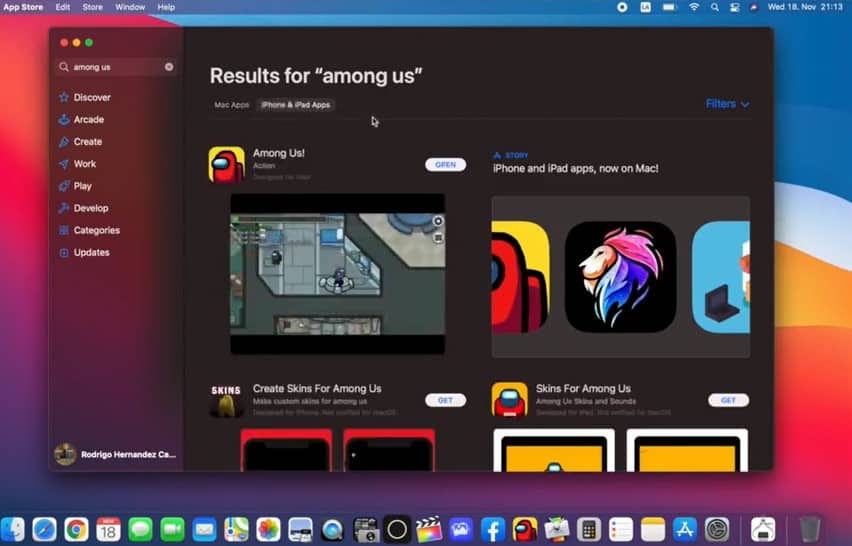Open the Trash in the Dock
The image size is (852, 546).
(810, 529)
